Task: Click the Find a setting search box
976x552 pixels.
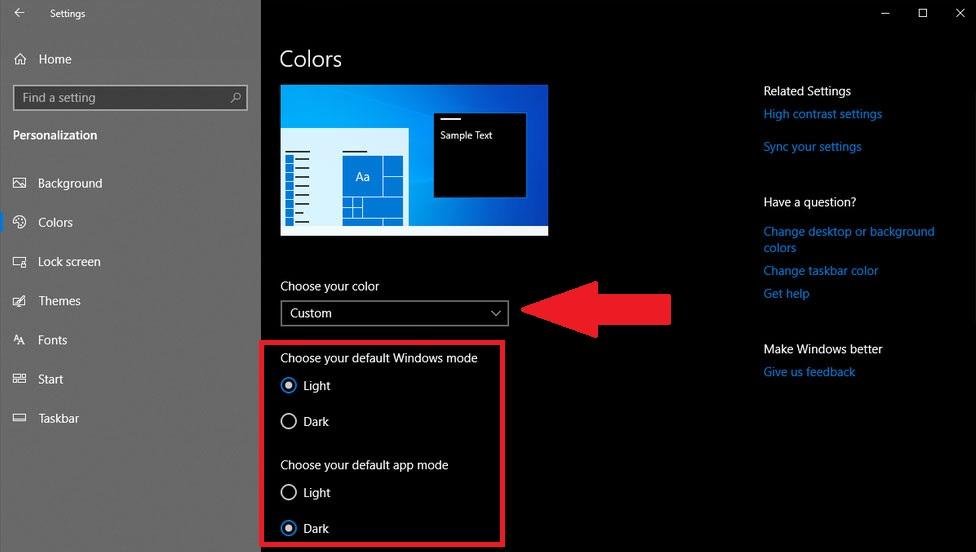Action: pos(130,98)
